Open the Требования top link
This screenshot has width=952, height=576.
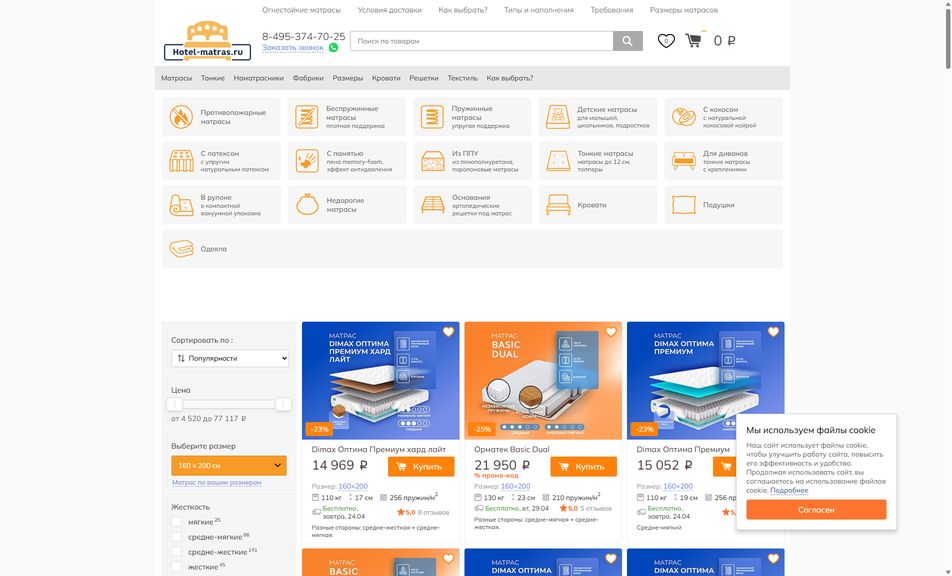611,10
